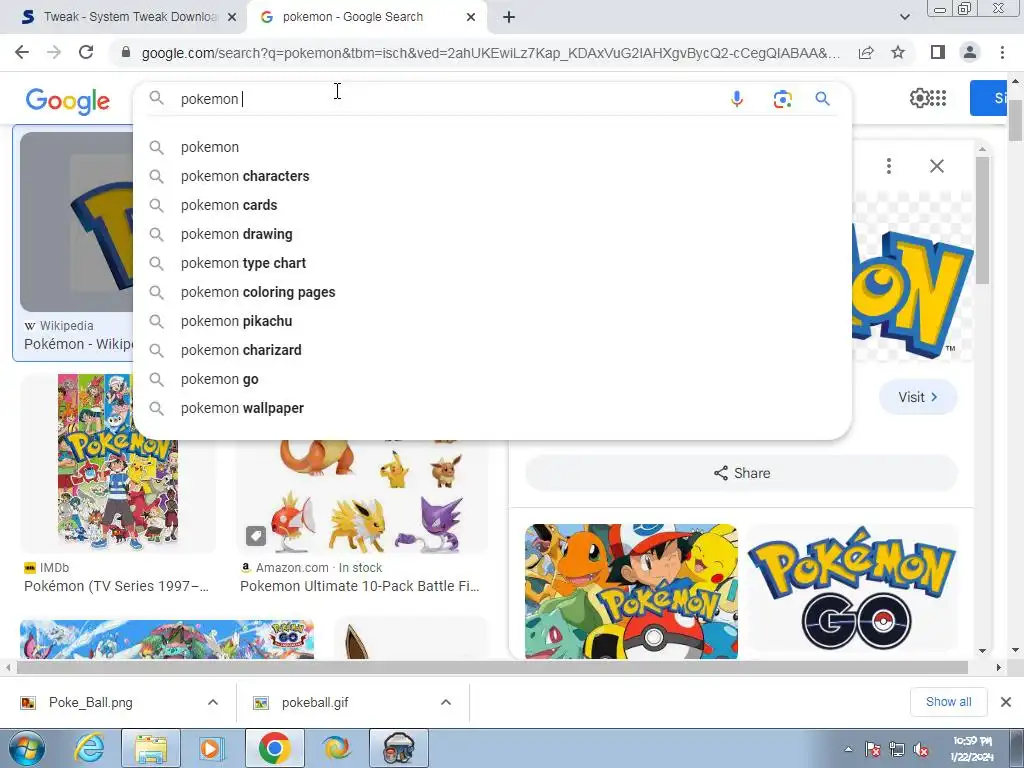Click the Chrome address bar URL
The height and width of the screenshot is (768, 1024).
491,53
